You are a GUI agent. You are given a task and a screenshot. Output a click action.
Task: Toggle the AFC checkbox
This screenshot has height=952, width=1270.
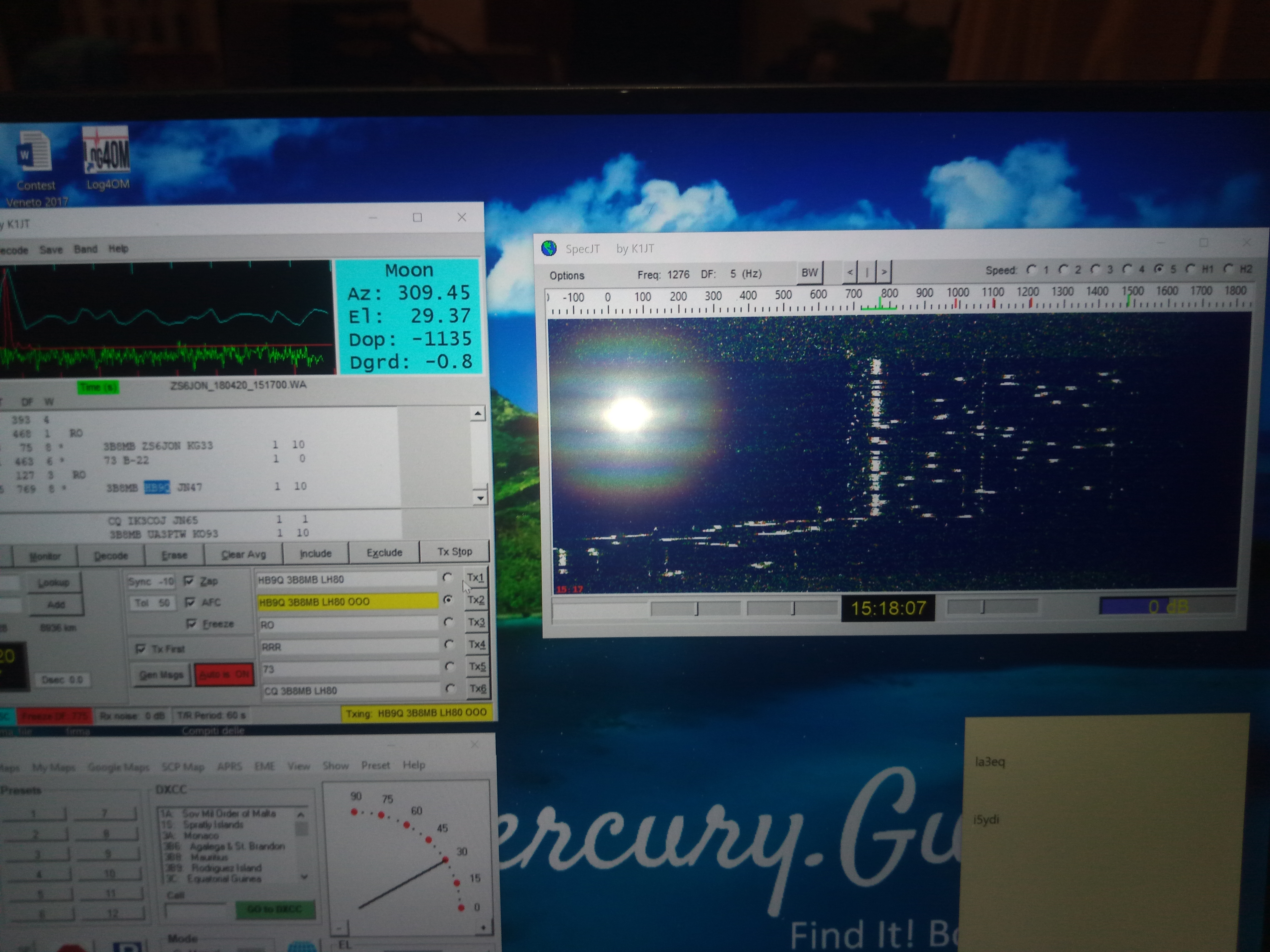[190, 602]
